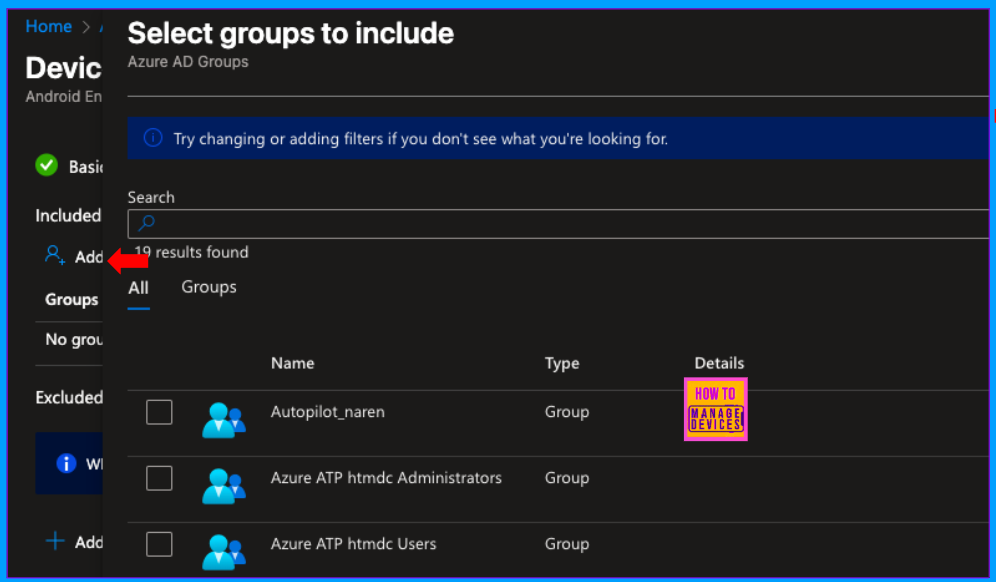Viewport: 996px width, 582px height.
Task: Click the add-user icon under Included groups
Action: coord(55,255)
